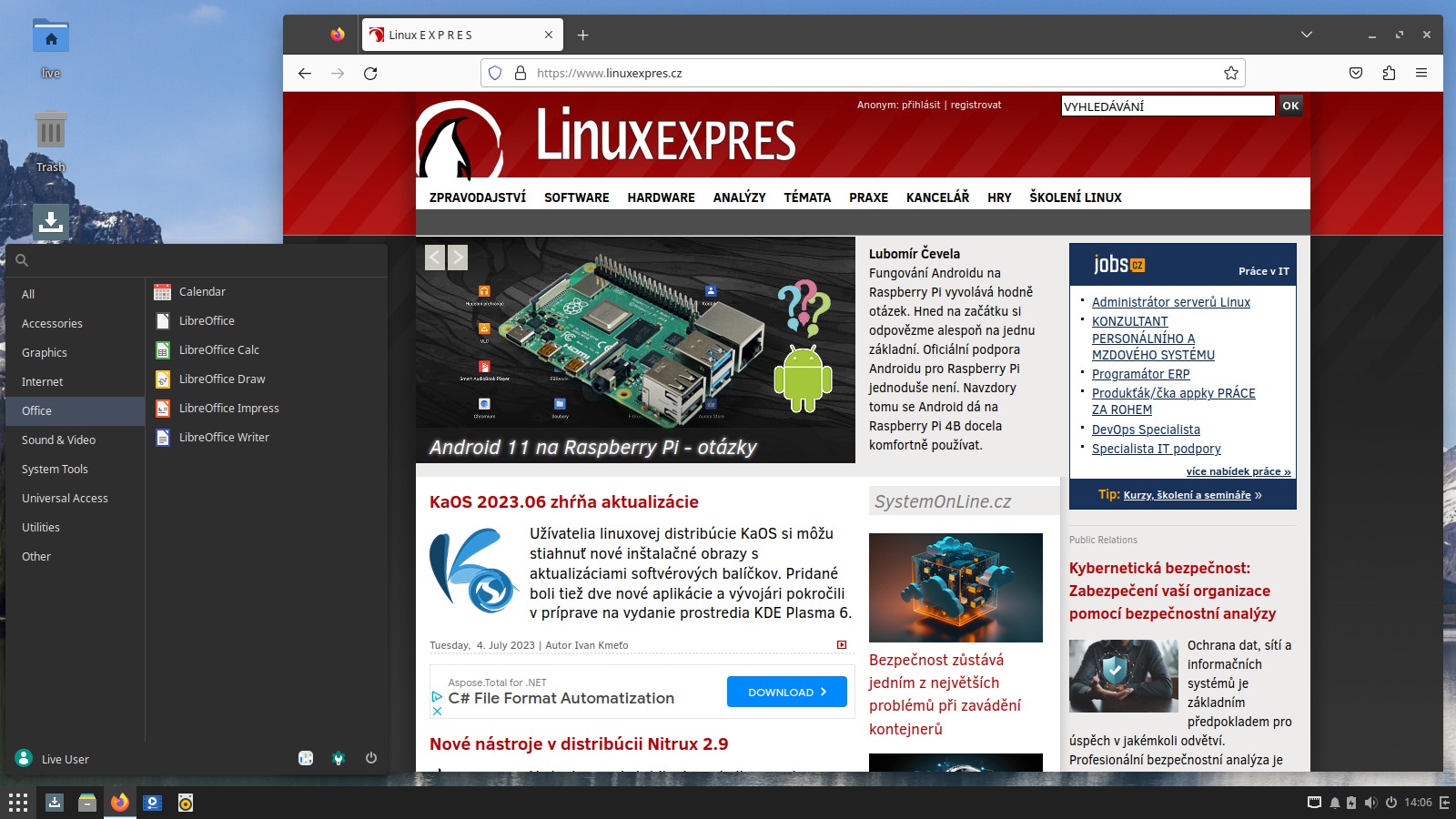
Task: Click the power icon in the app menu
Action: [x=371, y=758]
